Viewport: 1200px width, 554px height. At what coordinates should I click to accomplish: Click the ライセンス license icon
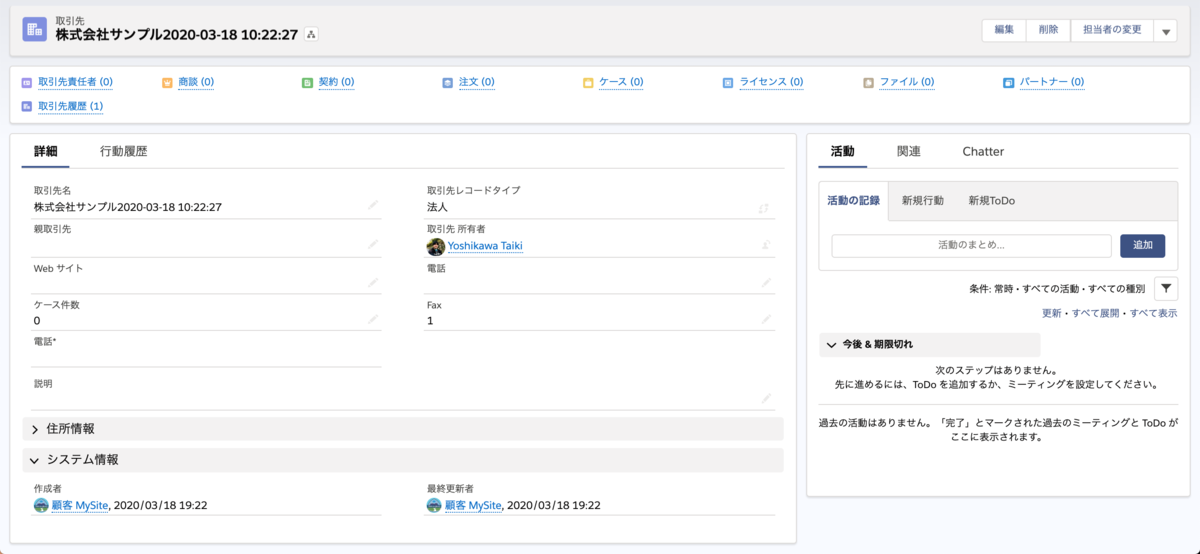tap(728, 82)
